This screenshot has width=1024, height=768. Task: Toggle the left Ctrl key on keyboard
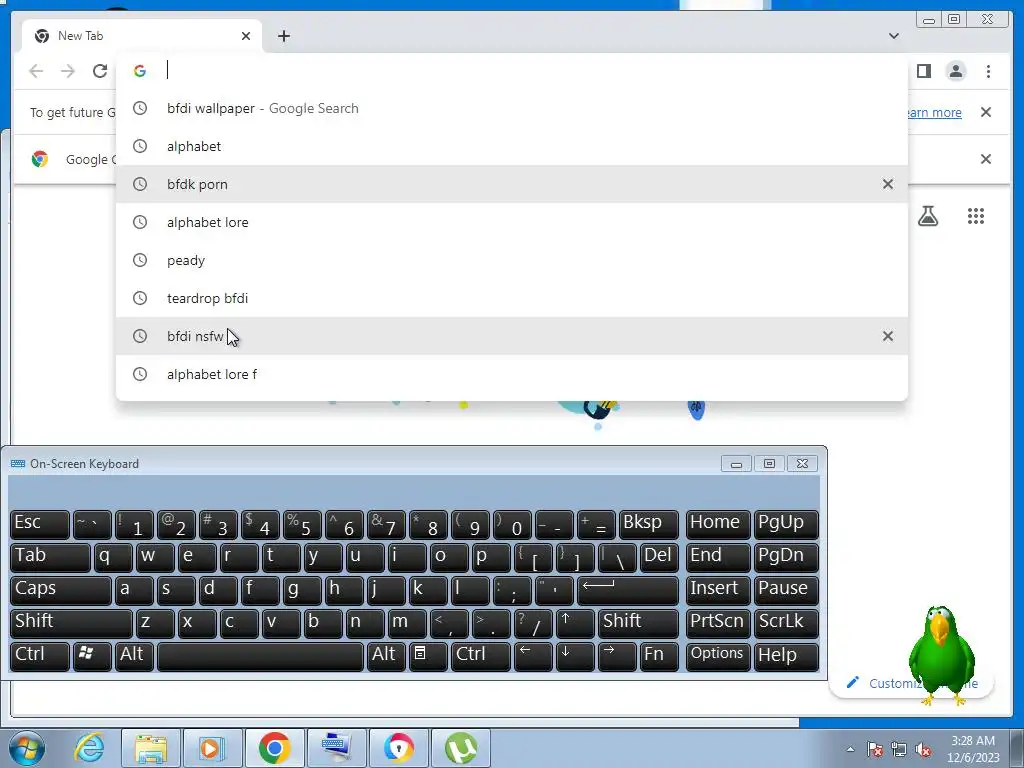click(40, 656)
